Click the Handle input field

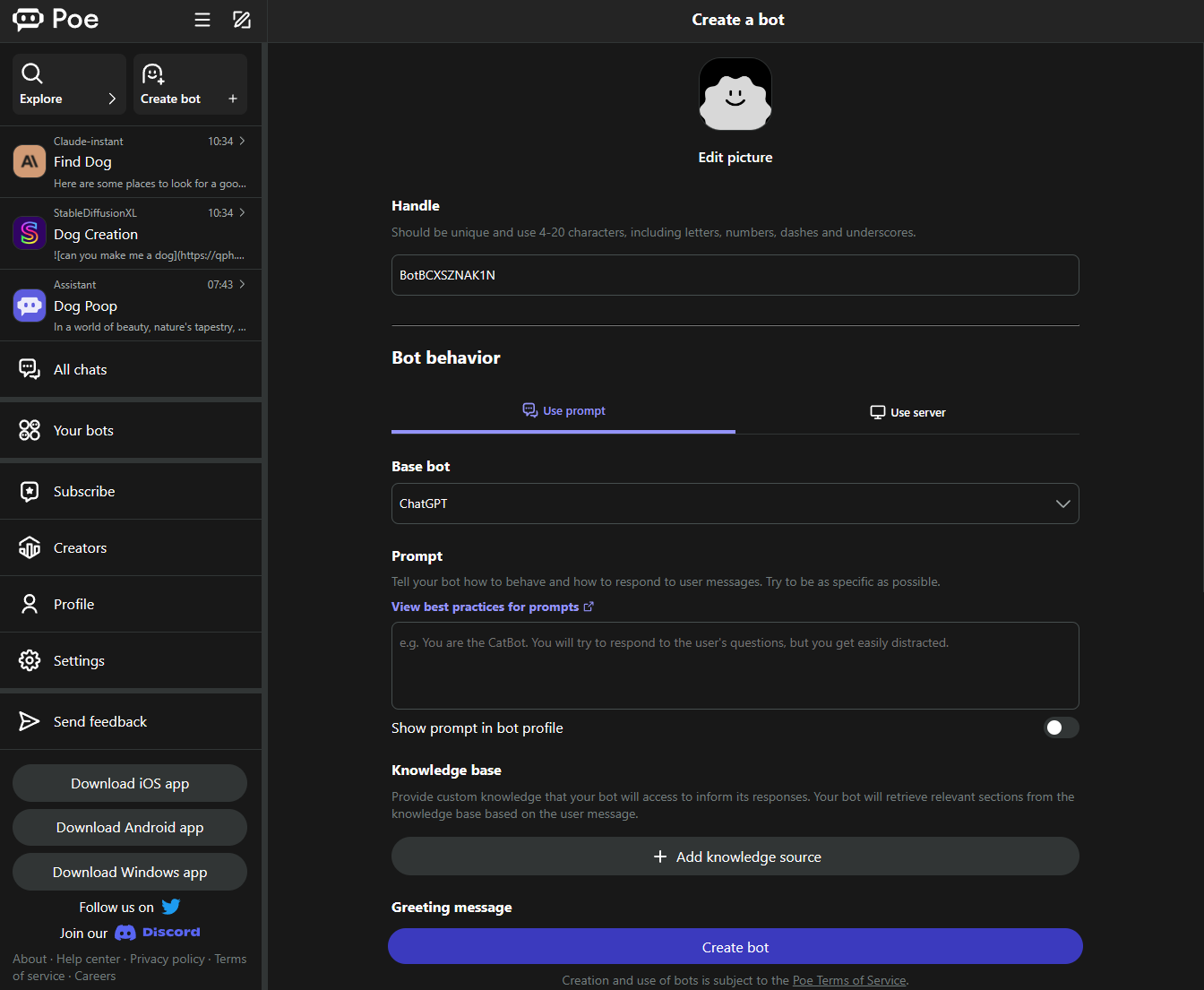click(x=735, y=275)
